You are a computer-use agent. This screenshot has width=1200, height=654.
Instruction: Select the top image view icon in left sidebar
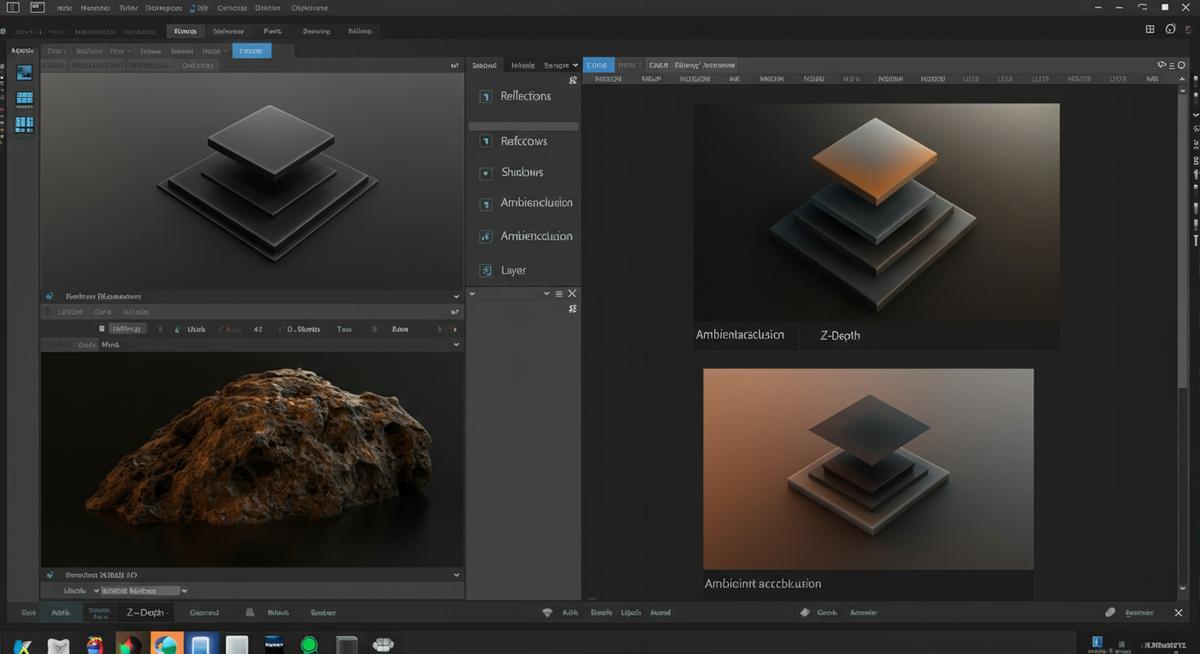pos(24,73)
